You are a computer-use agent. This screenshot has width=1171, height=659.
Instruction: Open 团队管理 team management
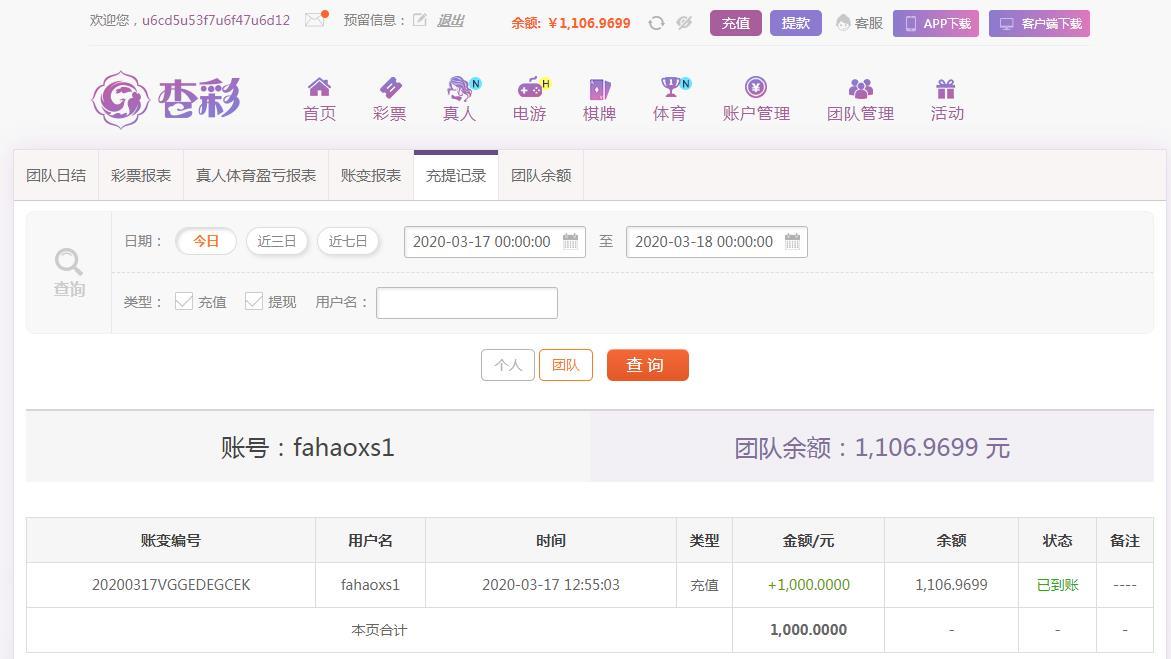point(859,97)
